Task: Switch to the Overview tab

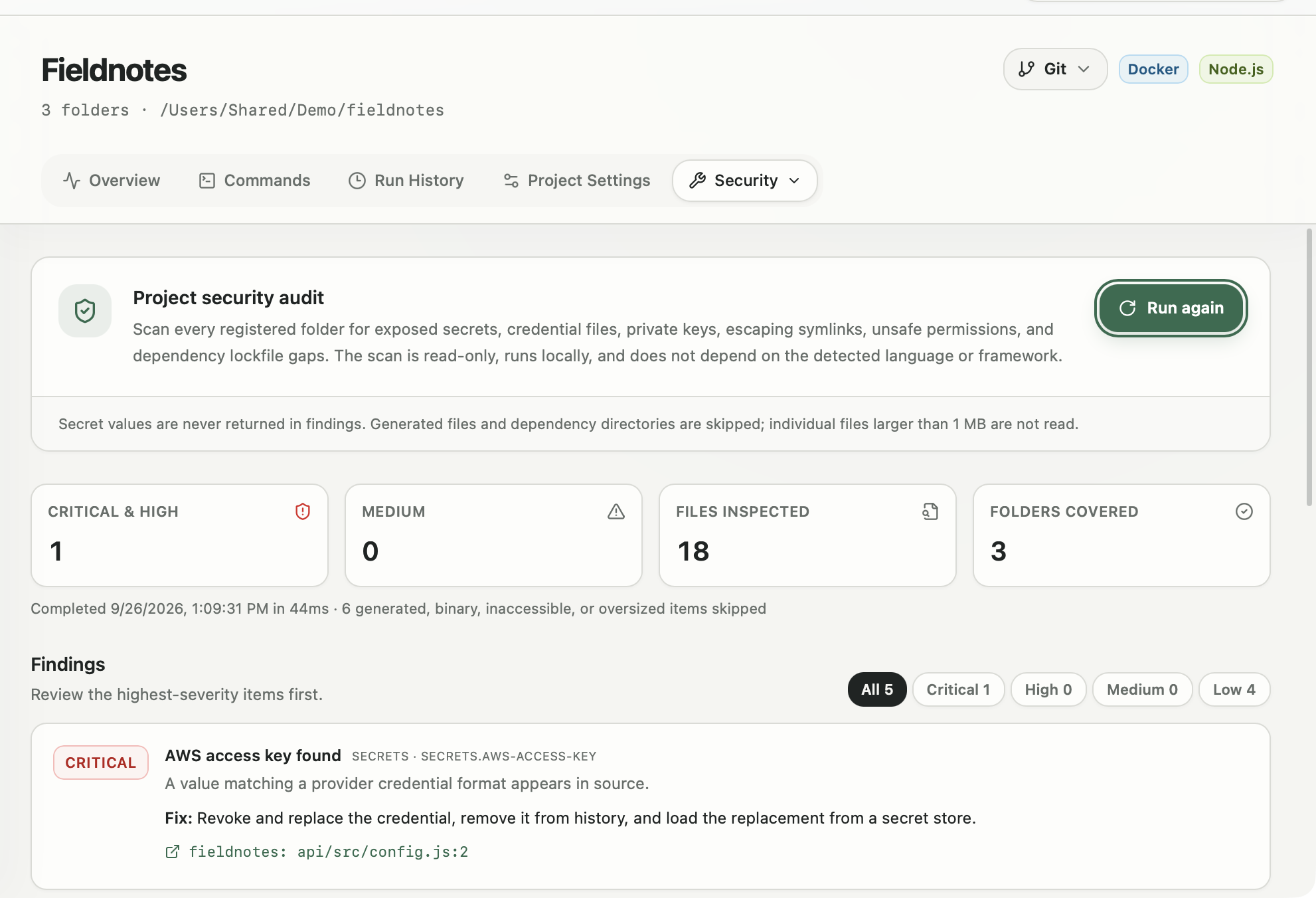Action: pos(112,181)
